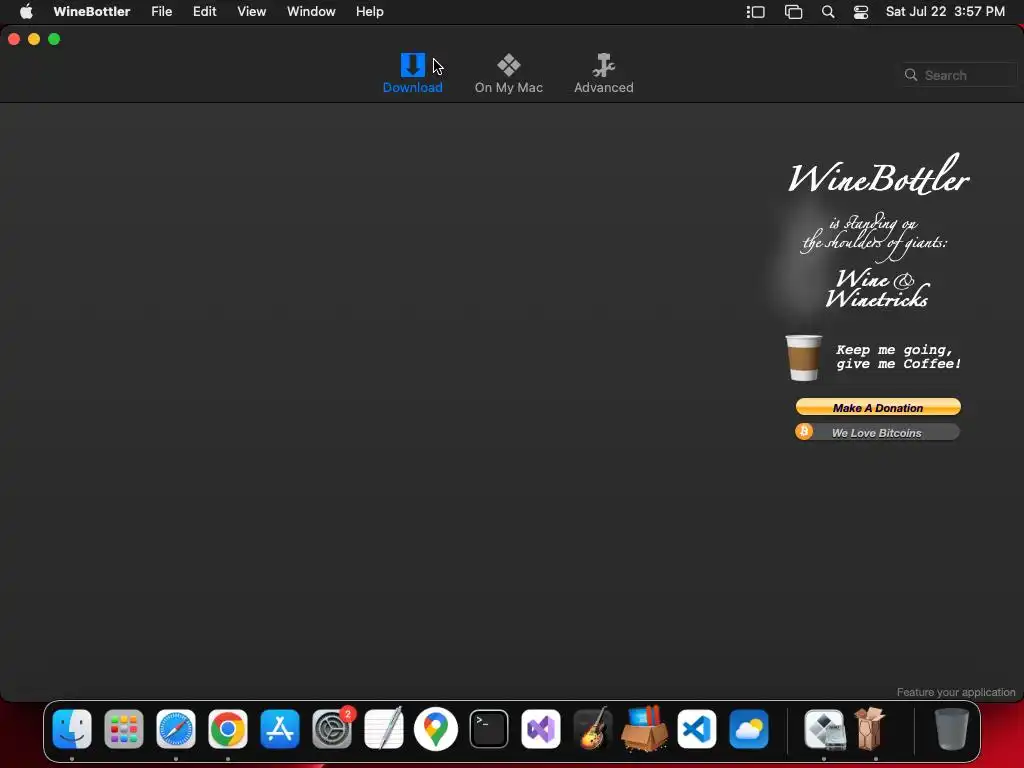Image resolution: width=1024 pixels, height=768 pixels.
Task: Open the File menu
Action: 161,12
